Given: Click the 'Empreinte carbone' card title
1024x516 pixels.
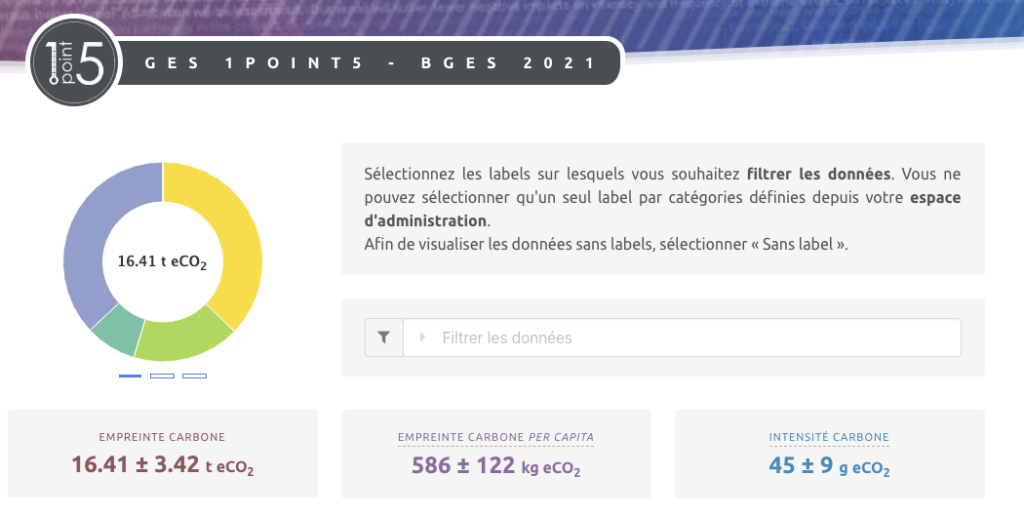Looking at the screenshot, I should coord(162,437).
